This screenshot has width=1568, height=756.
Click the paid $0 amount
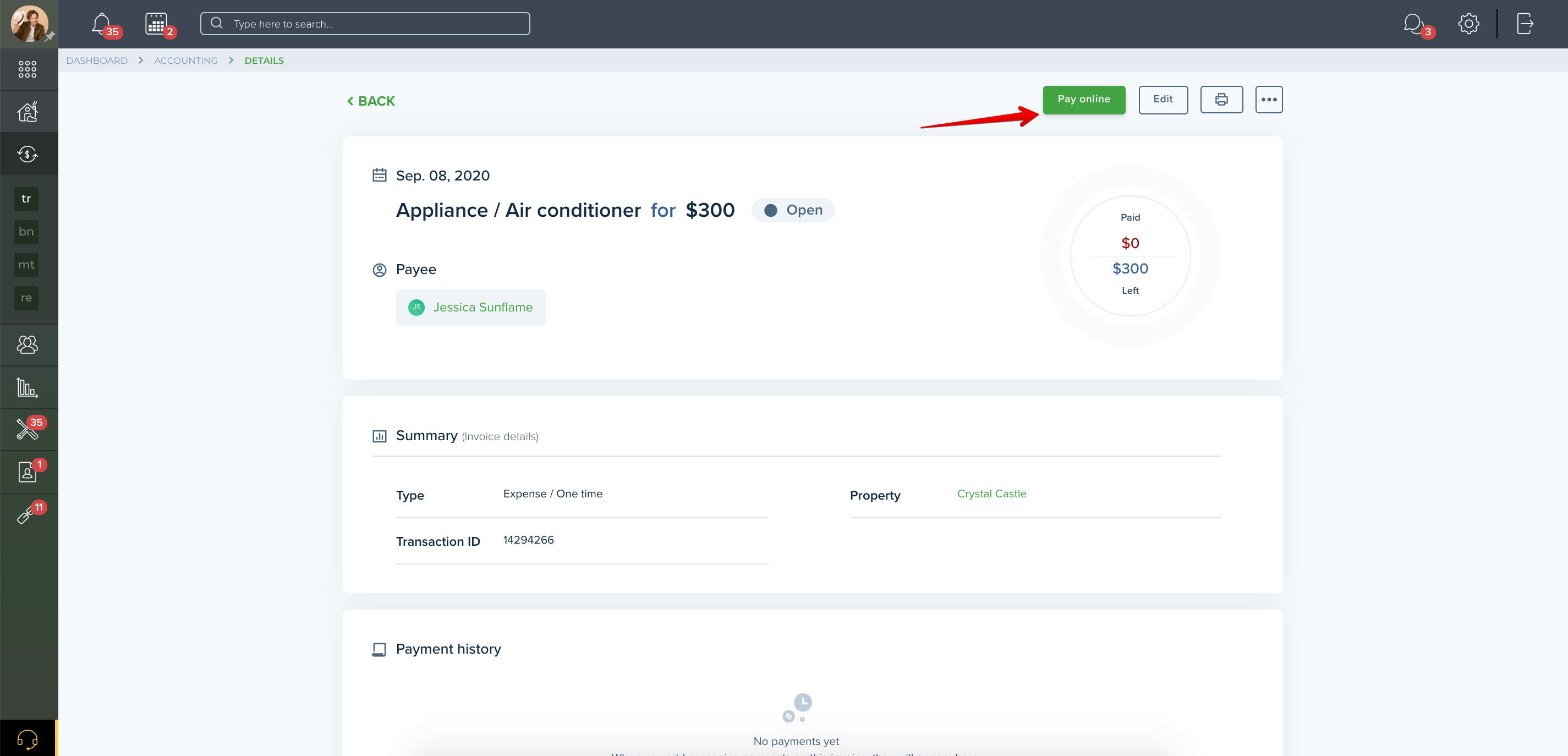click(1130, 243)
